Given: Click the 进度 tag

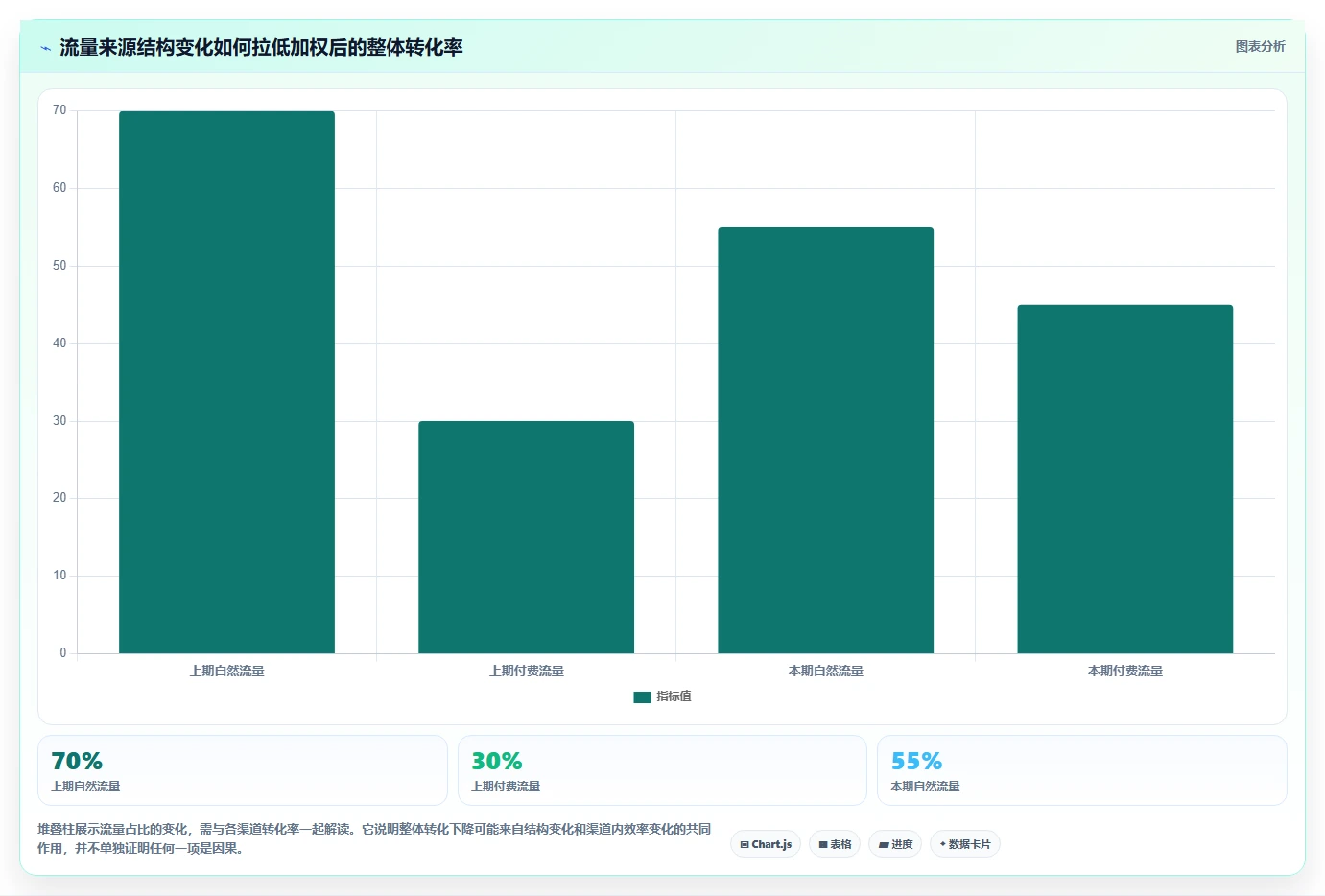Looking at the screenshot, I should tap(896, 844).
